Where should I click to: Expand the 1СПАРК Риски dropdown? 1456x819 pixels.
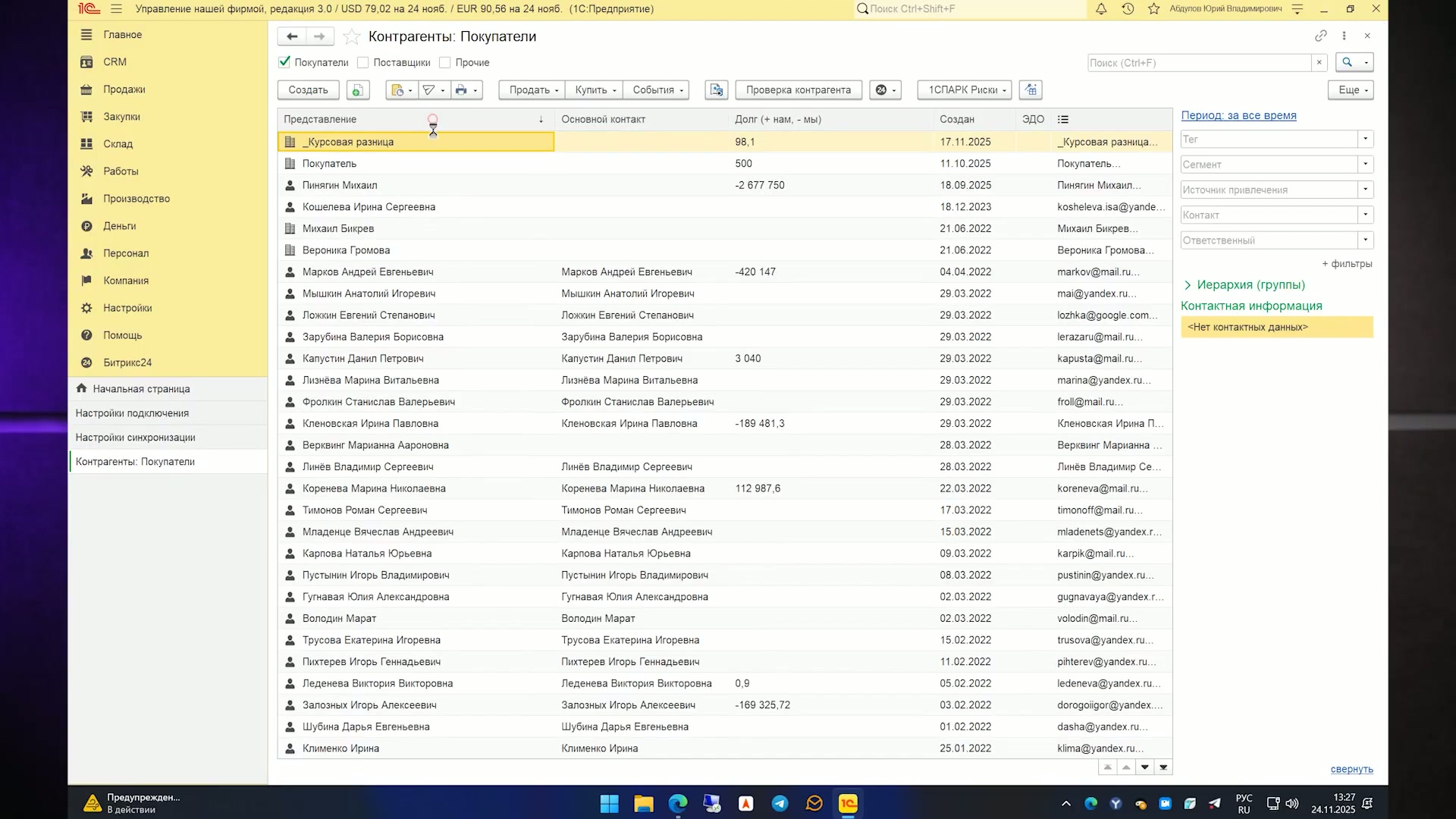click(x=965, y=90)
